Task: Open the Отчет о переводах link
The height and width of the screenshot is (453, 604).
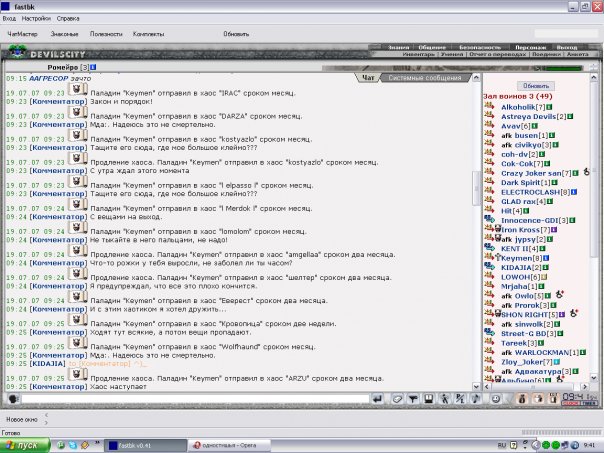Action: [x=497, y=54]
